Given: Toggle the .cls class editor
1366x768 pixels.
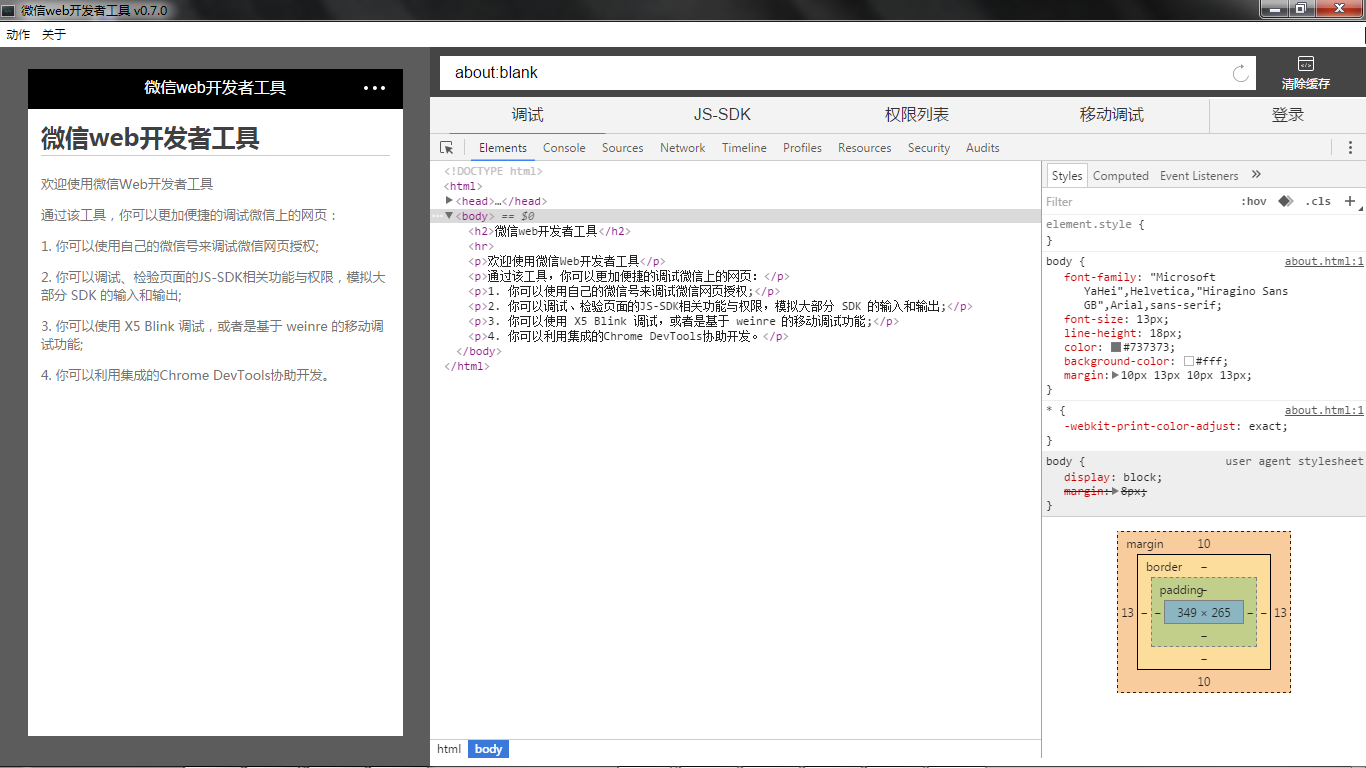Looking at the screenshot, I should click(1318, 201).
